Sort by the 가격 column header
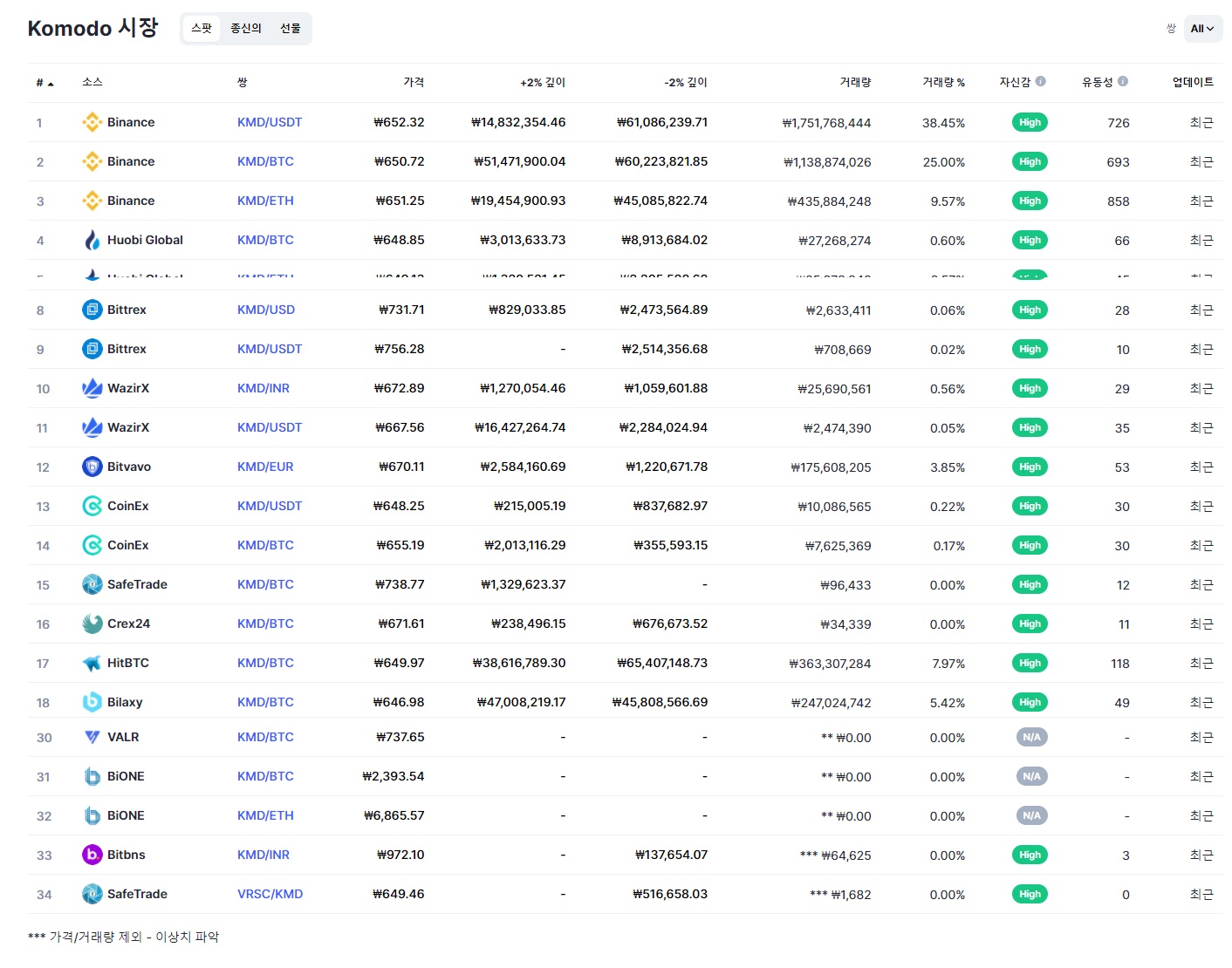 [414, 82]
